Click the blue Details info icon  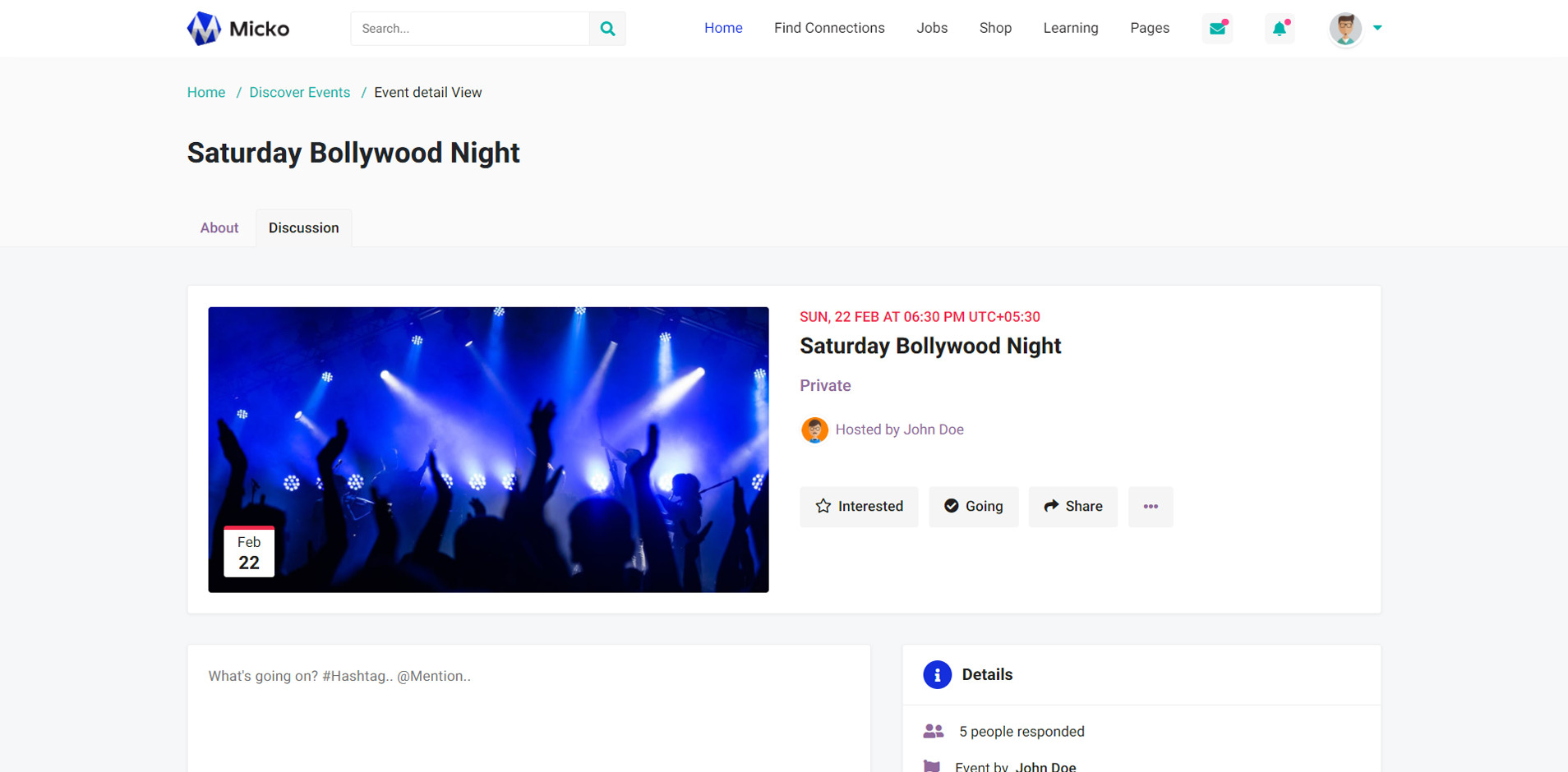pyautogui.click(x=937, y=674)
